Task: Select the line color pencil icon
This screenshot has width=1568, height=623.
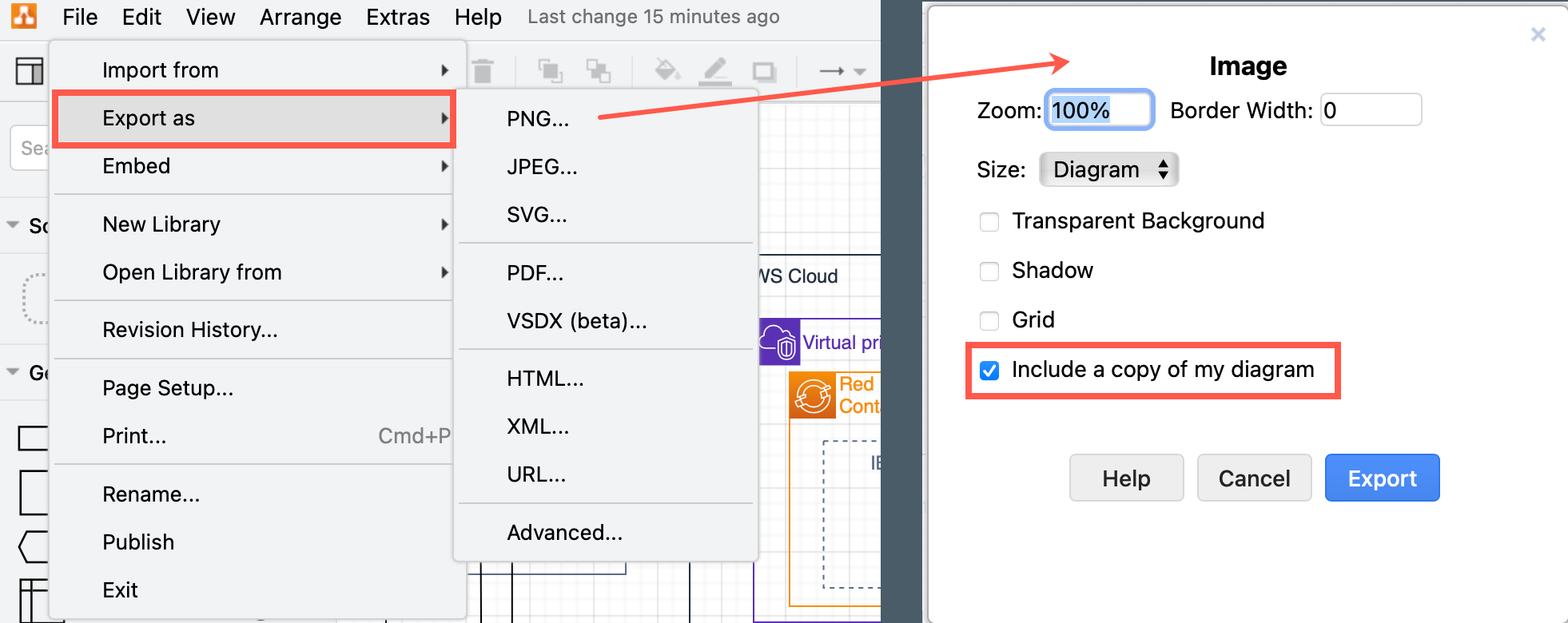Action: point(715,70)
